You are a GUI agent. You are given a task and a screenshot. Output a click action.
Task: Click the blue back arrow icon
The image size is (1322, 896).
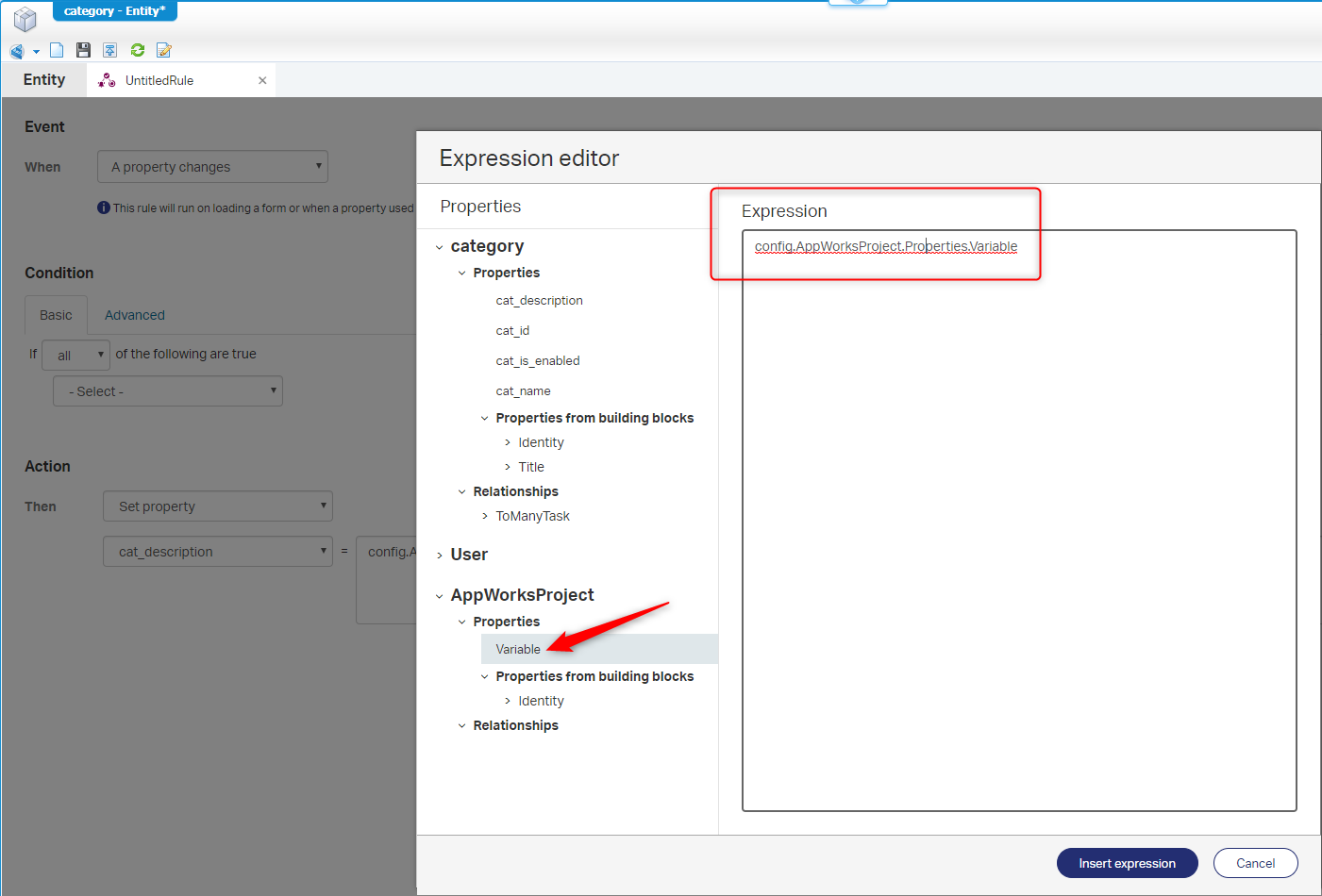(17, 51)
